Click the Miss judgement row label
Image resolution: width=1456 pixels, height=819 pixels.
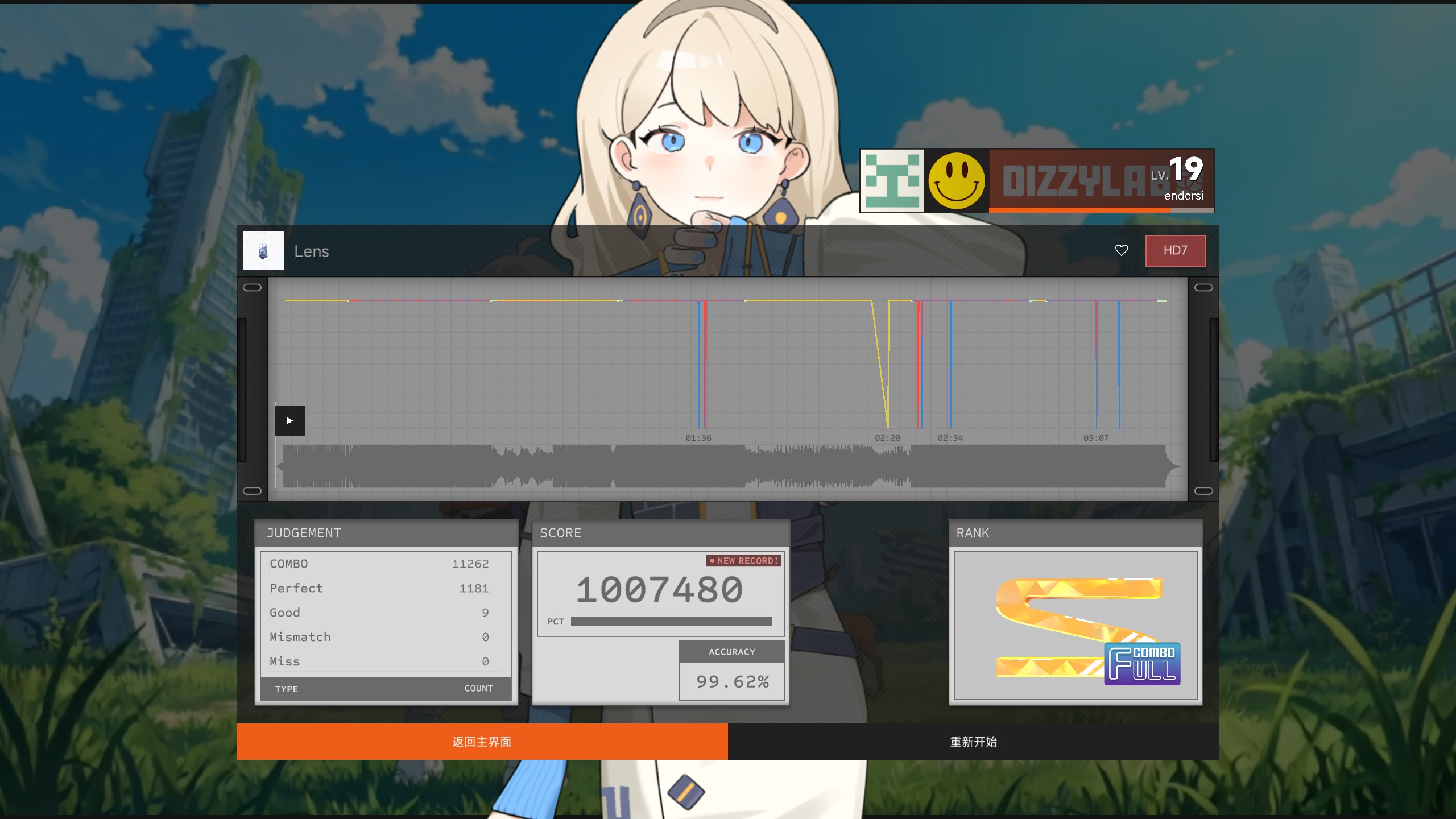(285, 661)
